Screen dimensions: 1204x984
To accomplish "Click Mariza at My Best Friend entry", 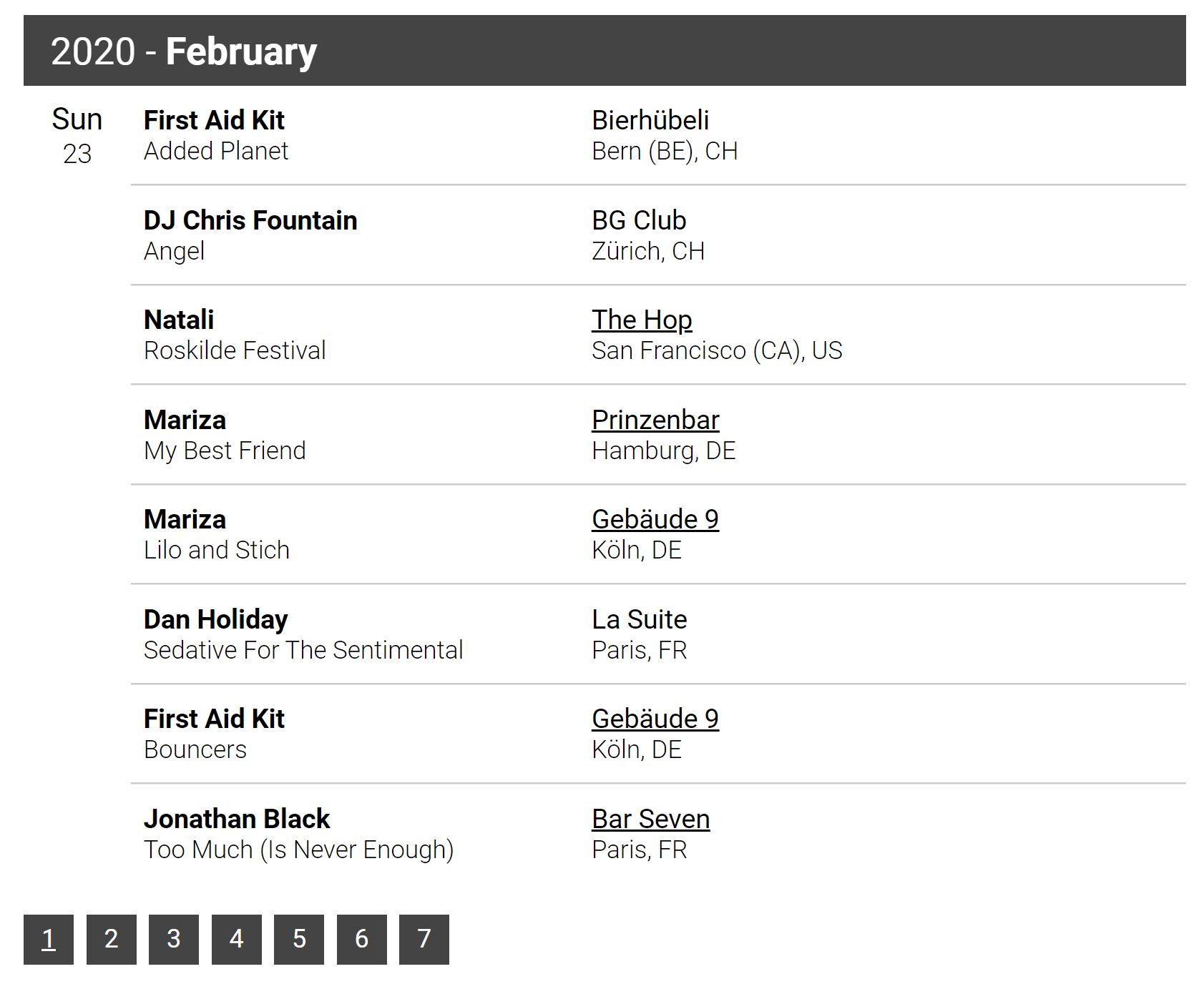I will click(x=185, y=420).
